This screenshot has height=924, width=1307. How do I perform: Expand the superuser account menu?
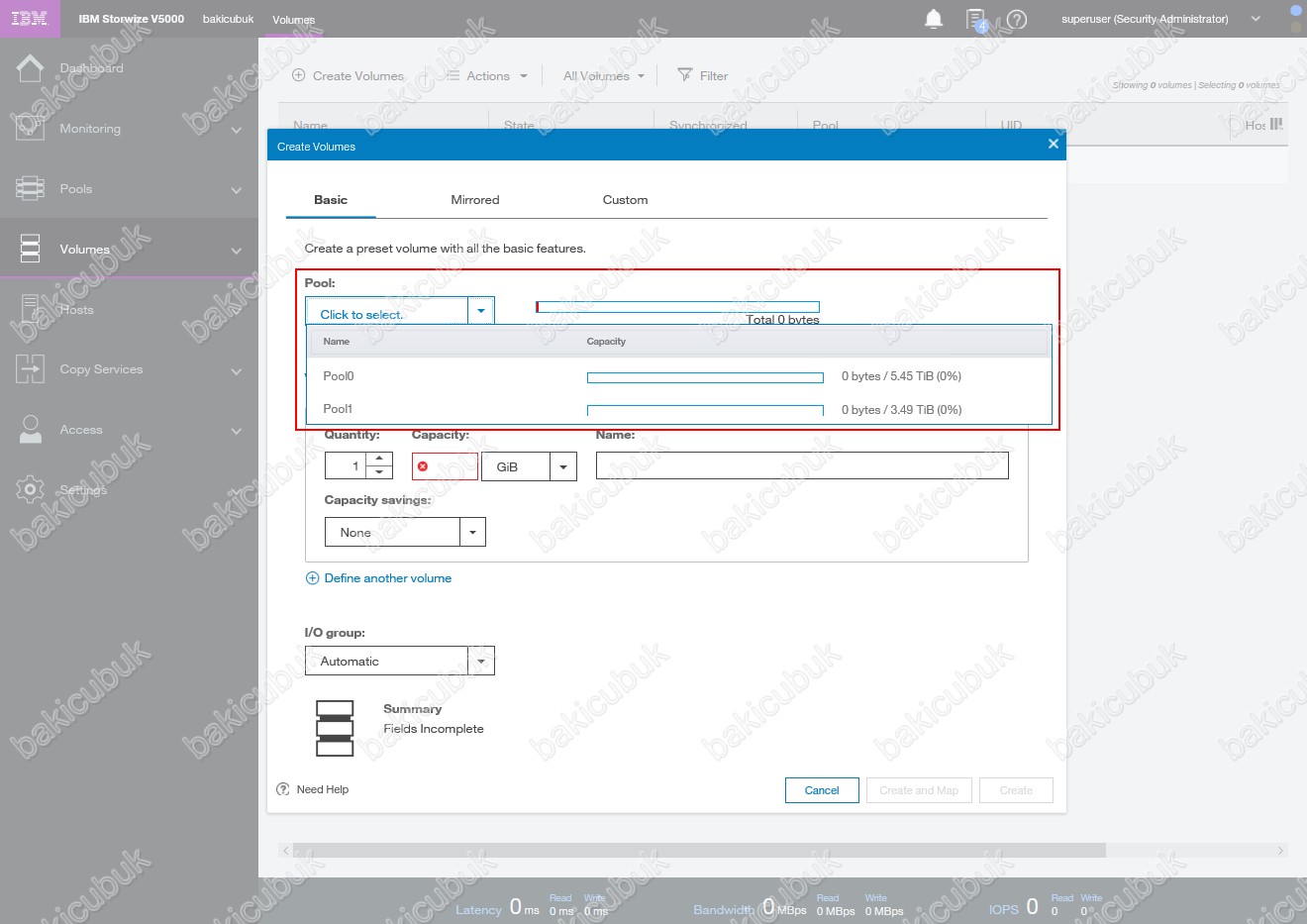coord(1256,19)
